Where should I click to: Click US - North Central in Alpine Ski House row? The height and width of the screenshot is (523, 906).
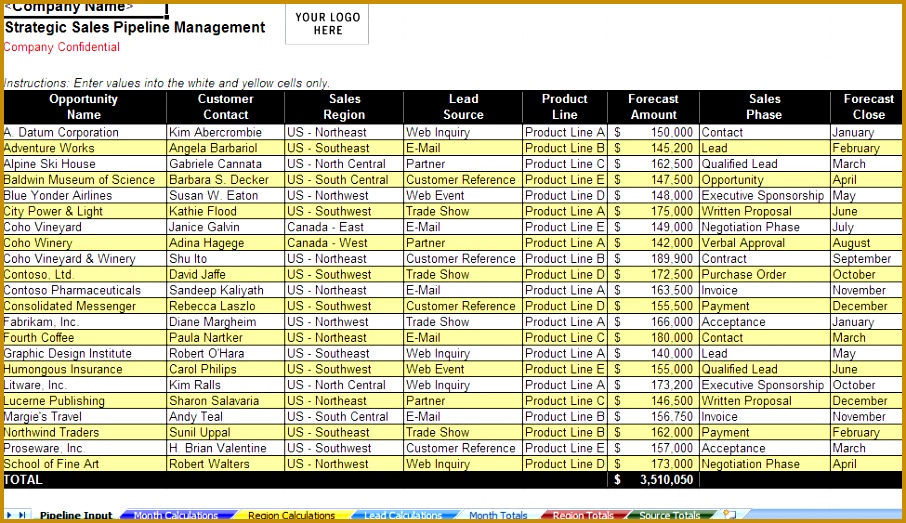click(x=344, y=164)
